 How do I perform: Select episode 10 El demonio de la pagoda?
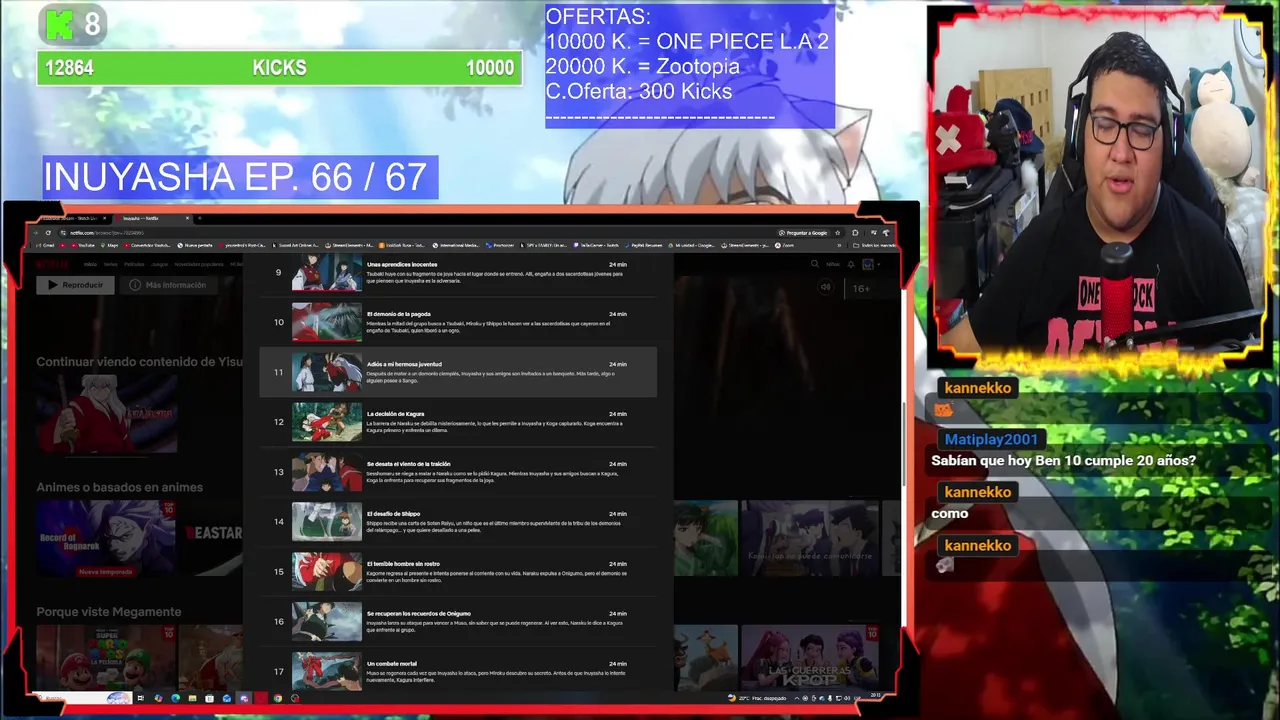[458, 322]
